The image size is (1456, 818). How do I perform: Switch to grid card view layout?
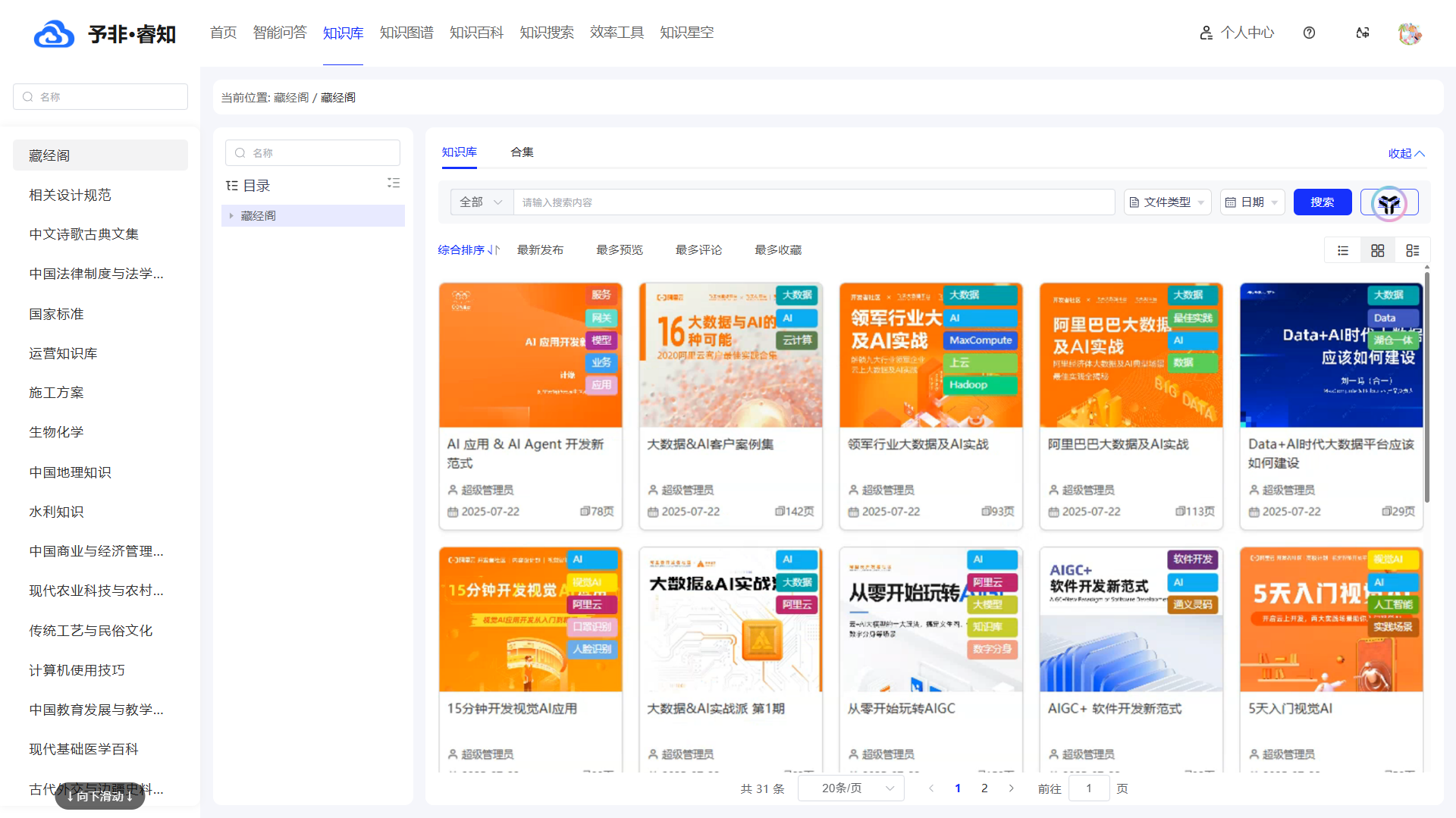(x=1378, y=250)
